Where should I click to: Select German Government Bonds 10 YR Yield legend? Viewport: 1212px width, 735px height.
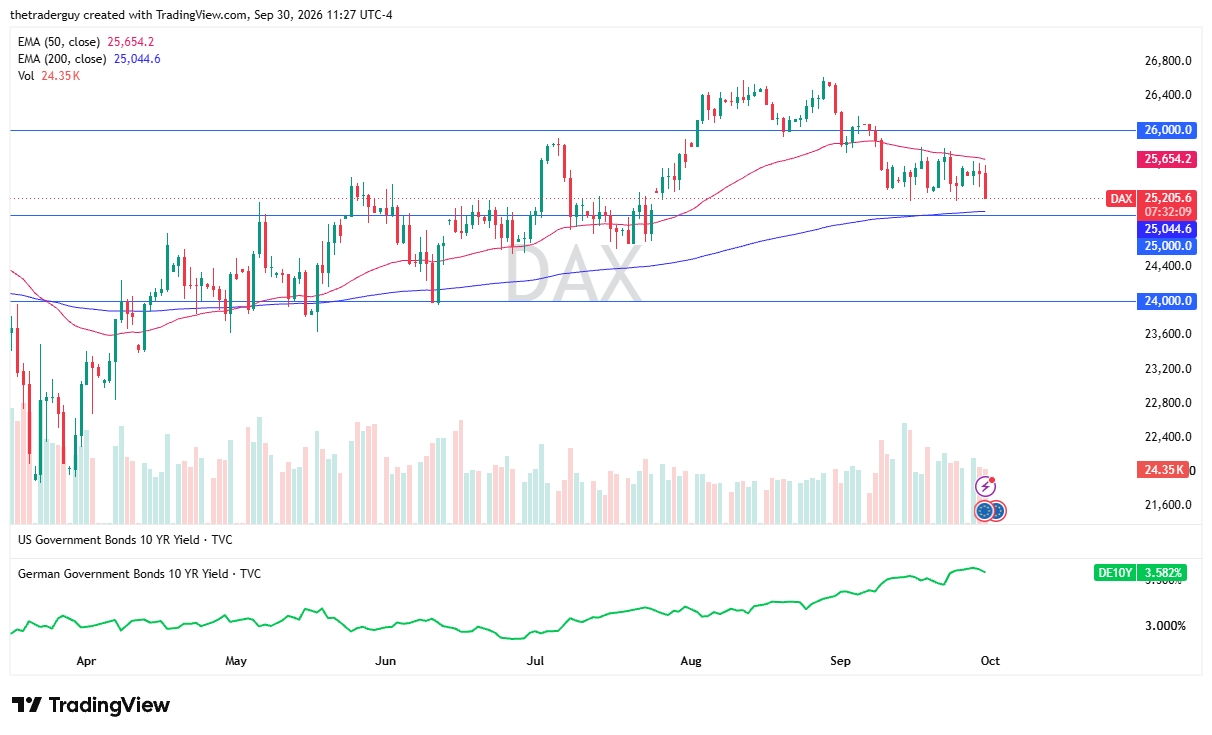139,574
